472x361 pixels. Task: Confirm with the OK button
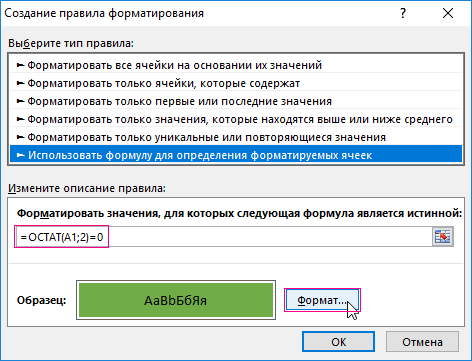pyautogui.click(x=338, y=342)
